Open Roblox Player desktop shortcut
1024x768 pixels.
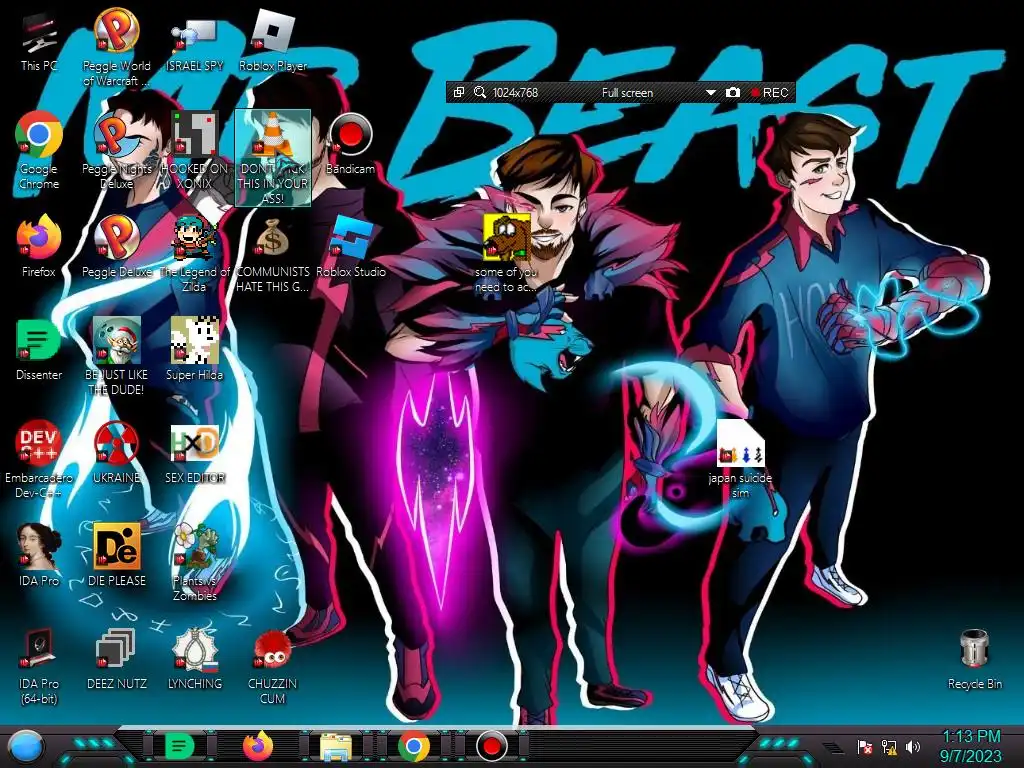point(273,40)
